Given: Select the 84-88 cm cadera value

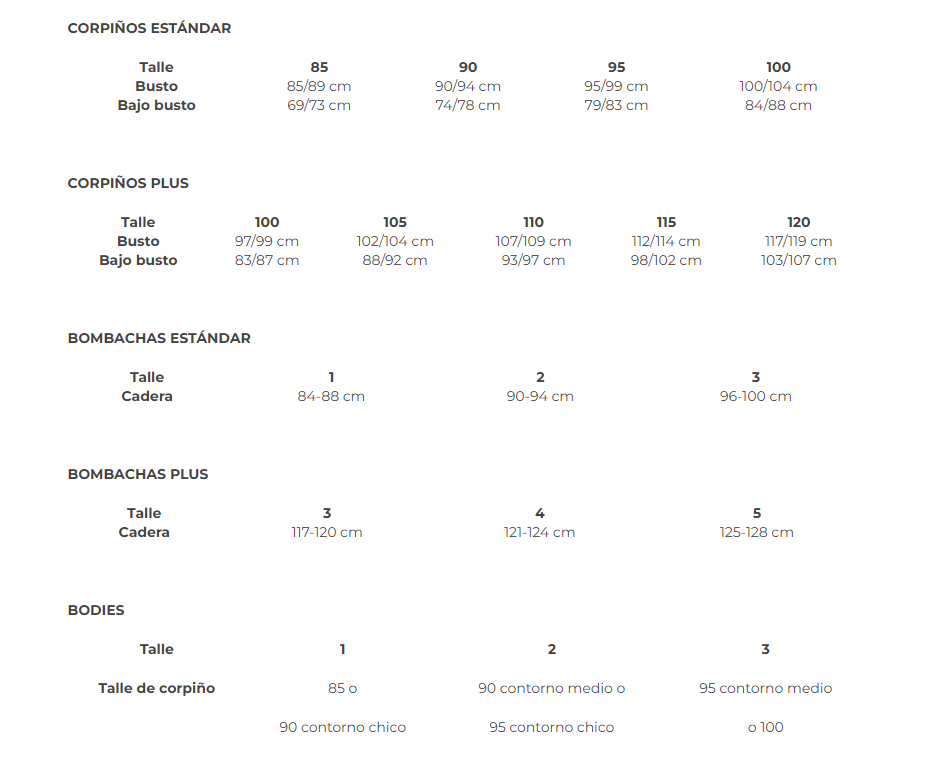Looking at the screenshot, I should point(331,397).
